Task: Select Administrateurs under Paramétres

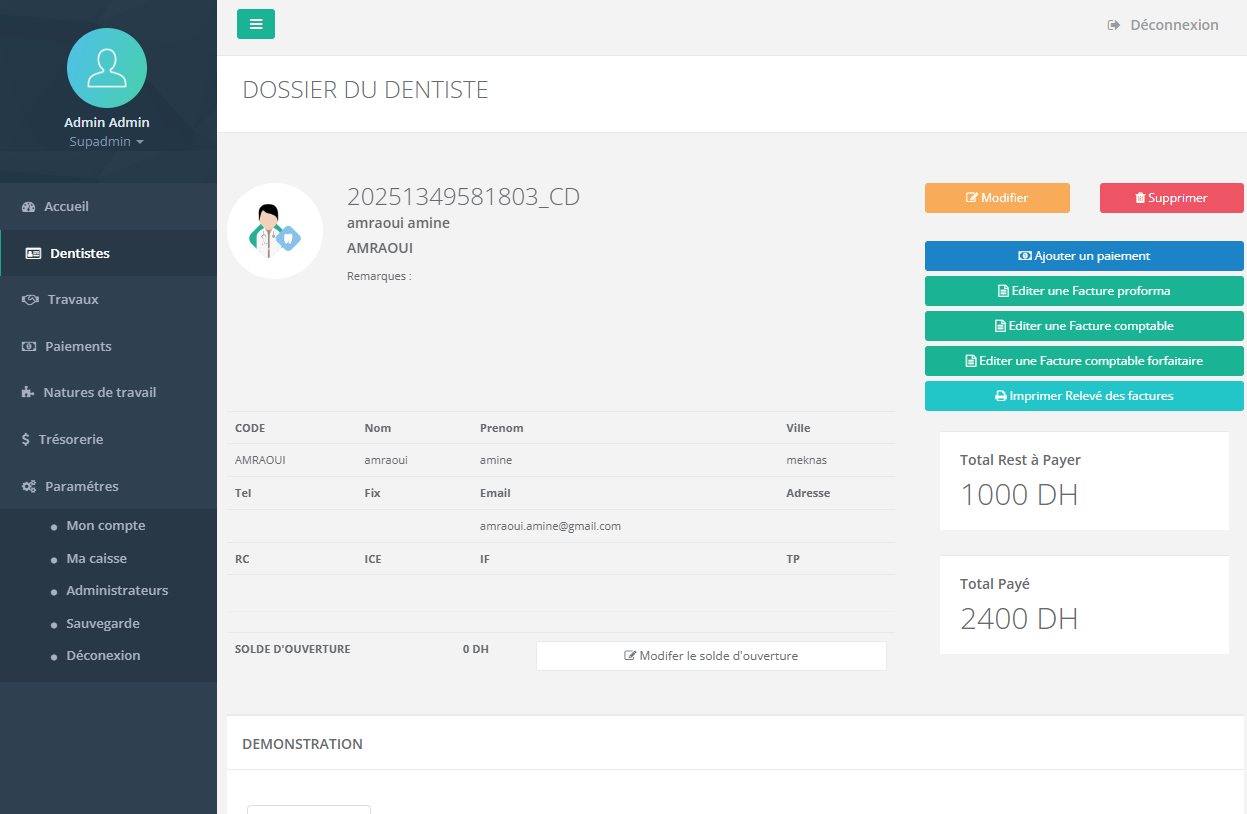Action: pyautogui.click(x=117, y=590)
